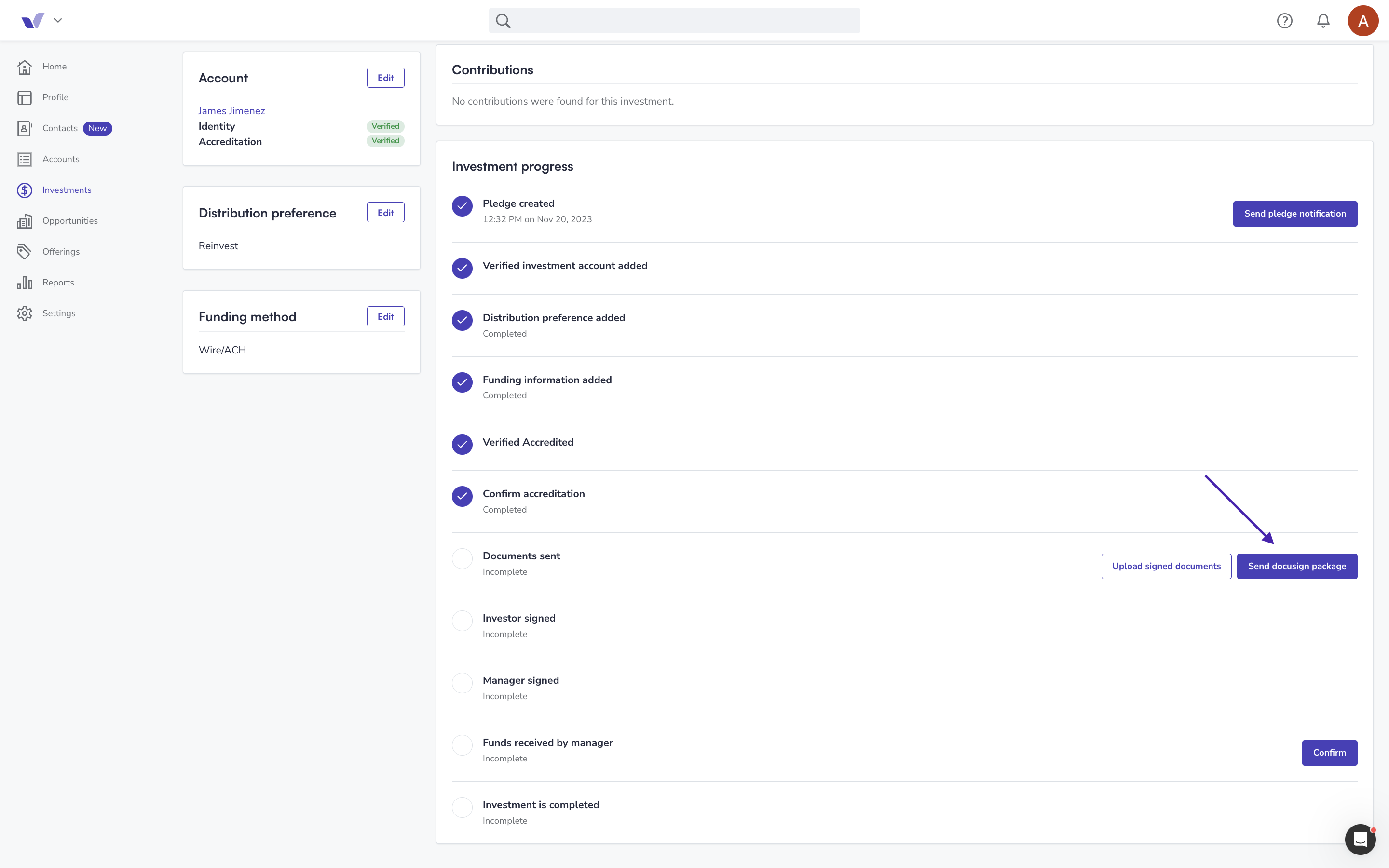Confirm funds received by manager
1389x868 pixels.
point(1329,753)
